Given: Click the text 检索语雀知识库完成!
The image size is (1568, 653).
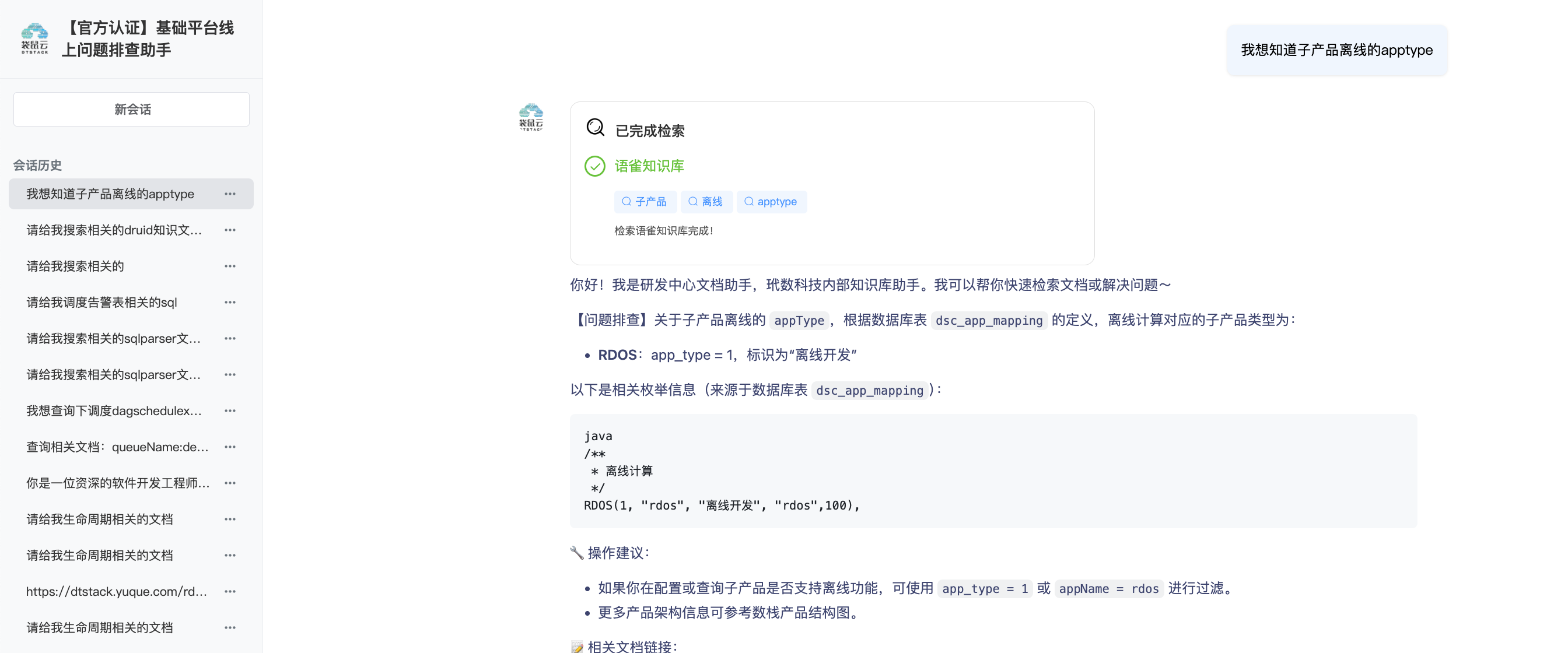Looking at the screenshot, I should (x=663, y=231).
